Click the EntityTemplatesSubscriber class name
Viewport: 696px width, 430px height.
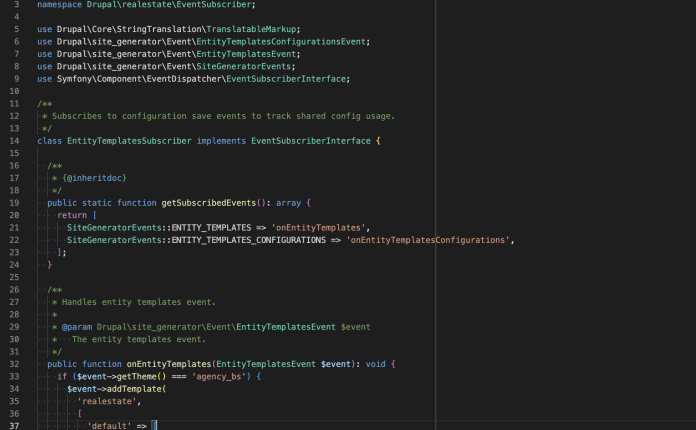click(129, 141)
